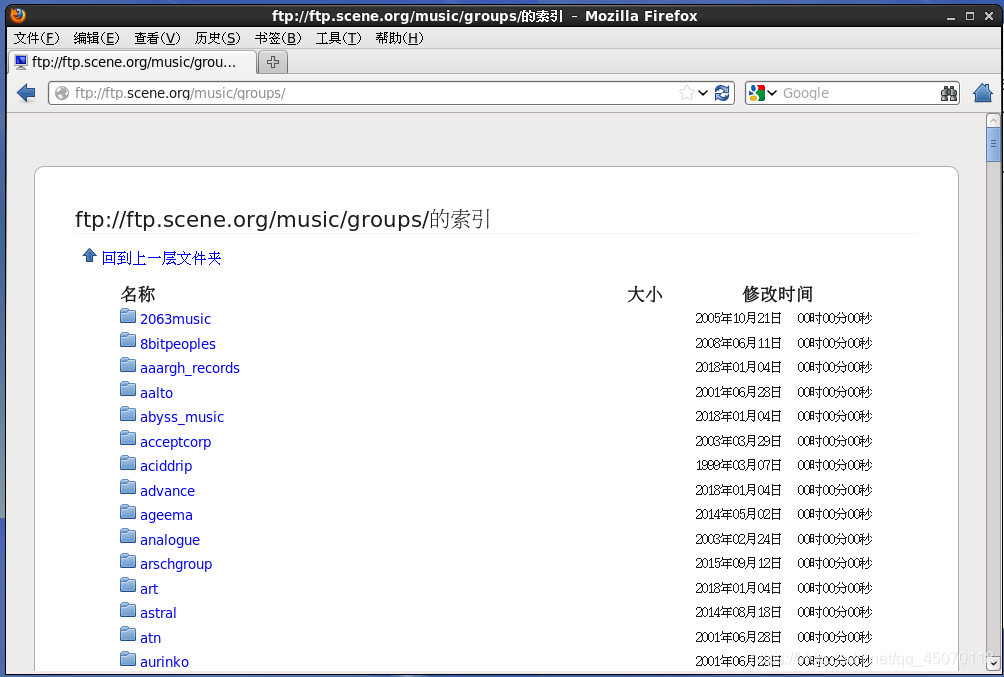
Task: Click the Firefox logo in title bar
Action: (18, 14)
